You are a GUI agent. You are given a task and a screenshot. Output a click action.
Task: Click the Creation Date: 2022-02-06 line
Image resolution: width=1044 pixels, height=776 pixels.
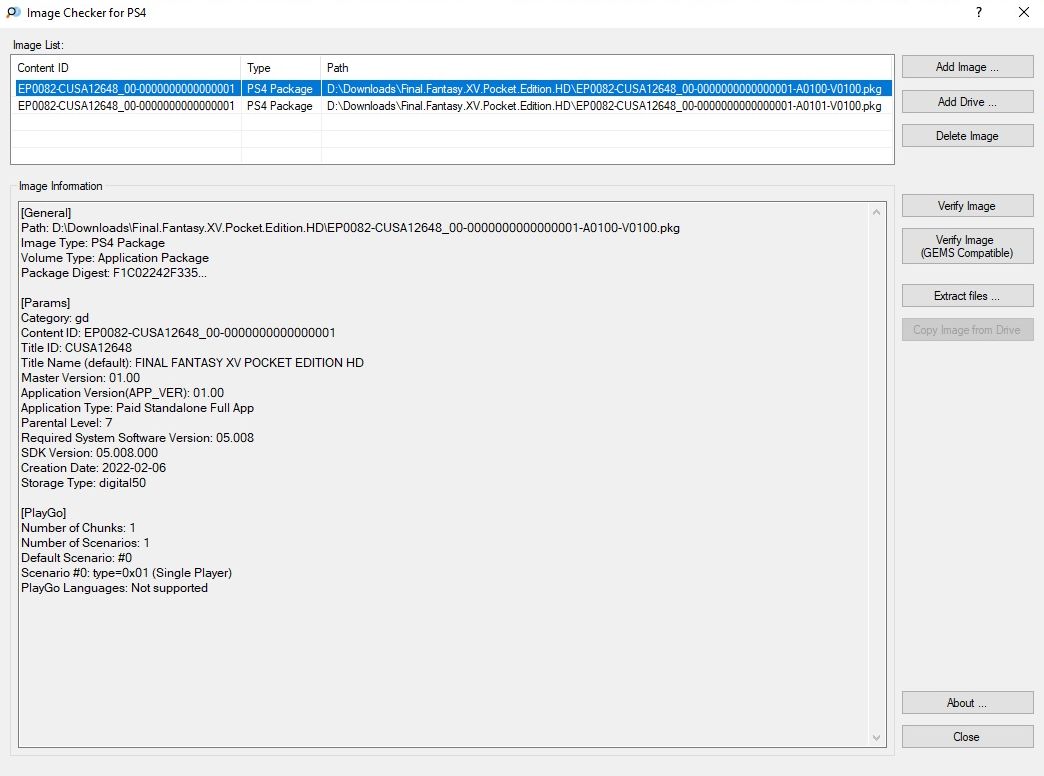pos(93,468)
